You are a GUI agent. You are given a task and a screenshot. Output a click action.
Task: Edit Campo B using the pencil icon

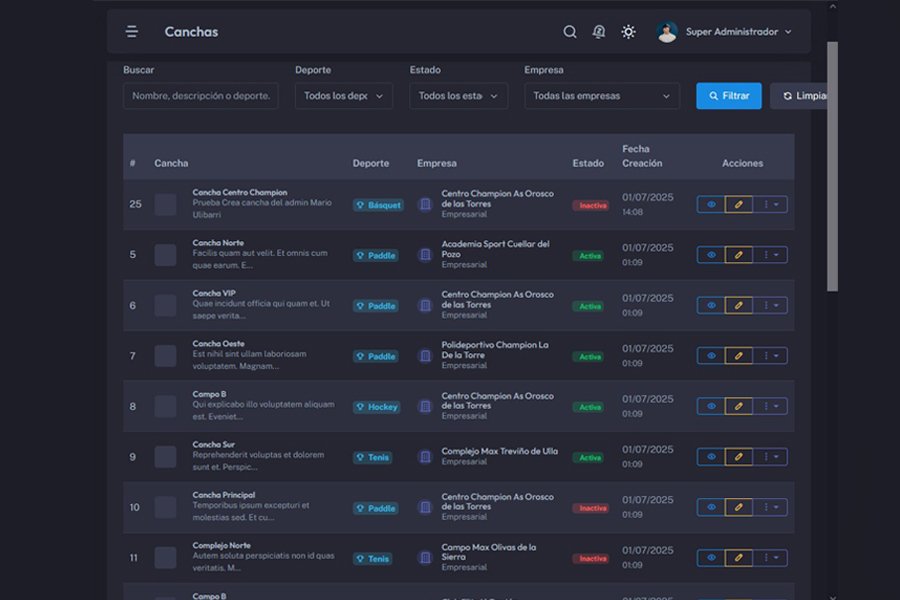pos(738,407)
